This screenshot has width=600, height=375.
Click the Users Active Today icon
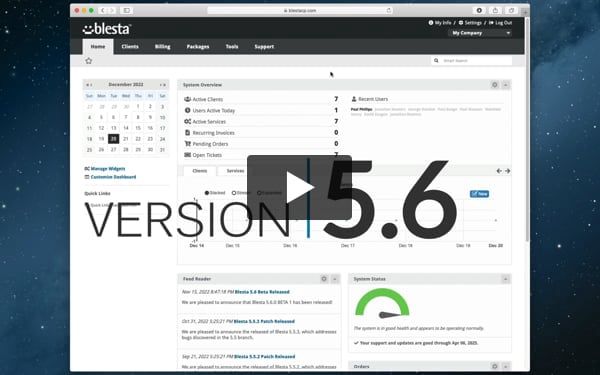(188, 110)
